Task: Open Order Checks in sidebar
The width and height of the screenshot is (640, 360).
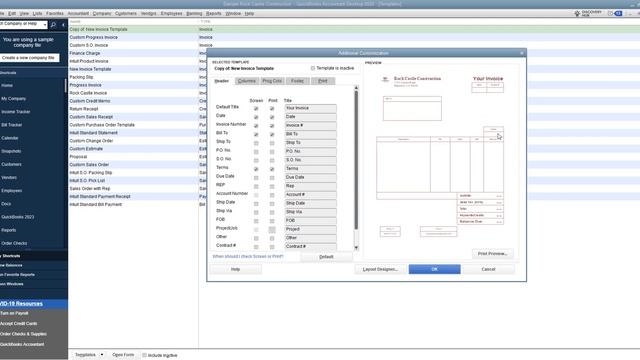Action: (x=14, y=243)
